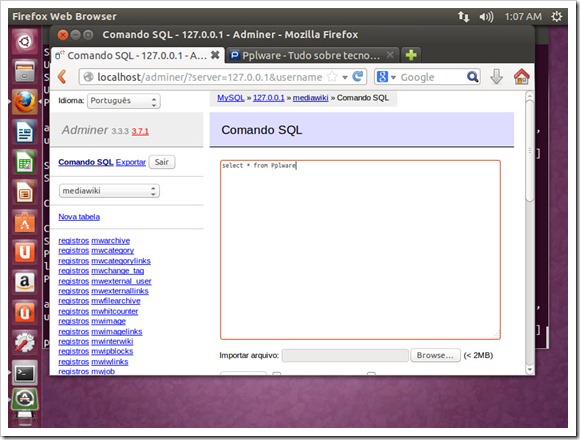This screenshot has height=440, width=580.
Task: Open the Idioma language dropdown
Action: click(124, 101)
